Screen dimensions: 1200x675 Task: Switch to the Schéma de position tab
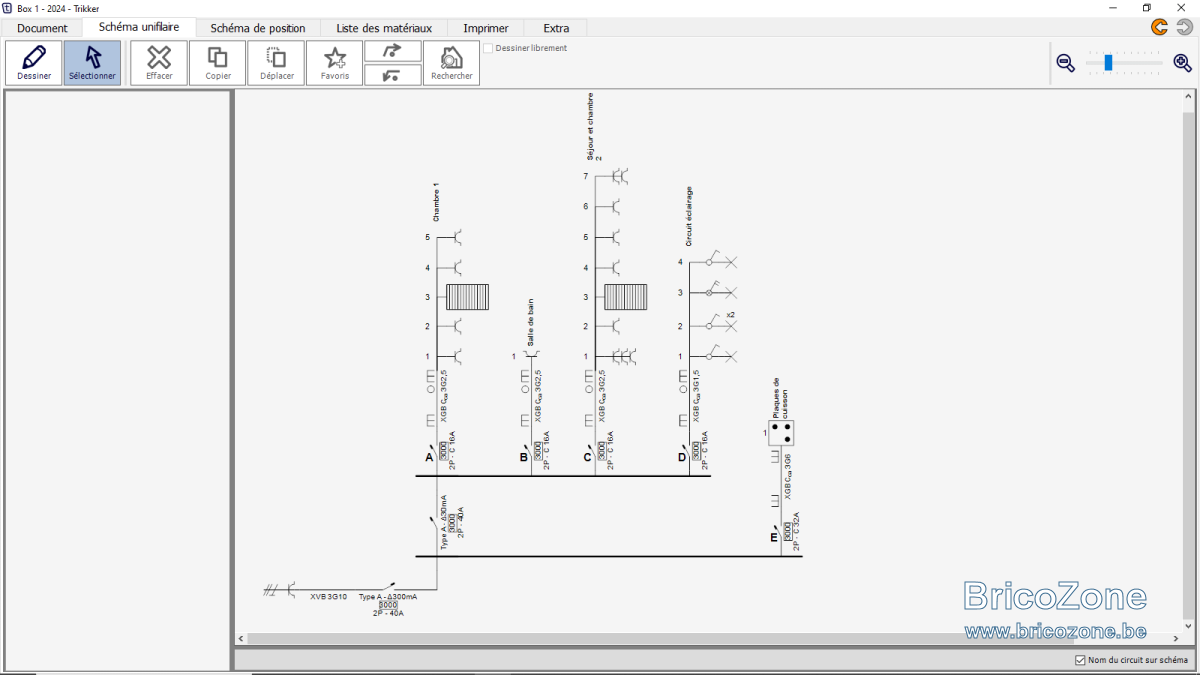[258, 28]
